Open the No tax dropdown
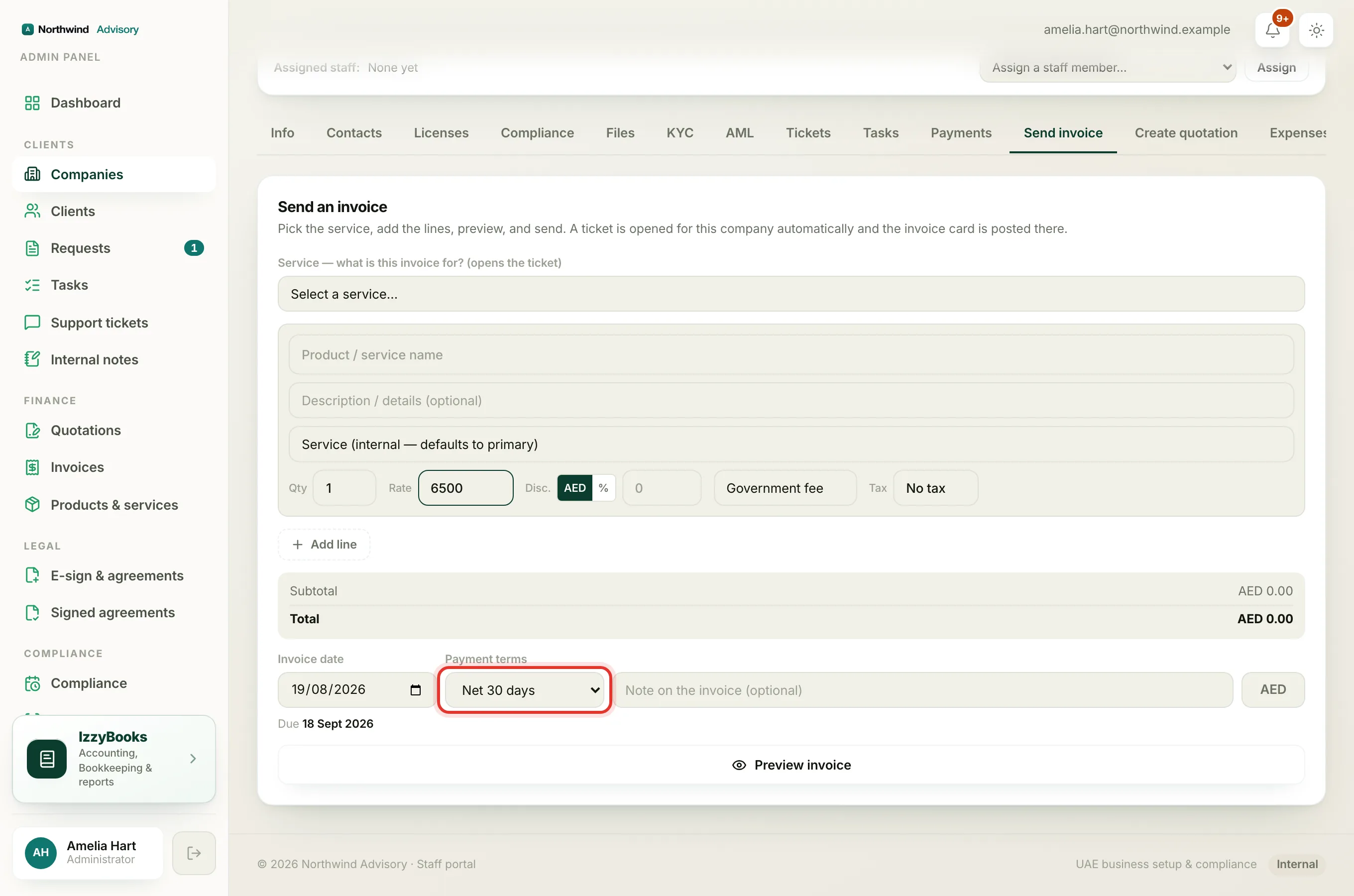1354x896 pixels. 936,488
